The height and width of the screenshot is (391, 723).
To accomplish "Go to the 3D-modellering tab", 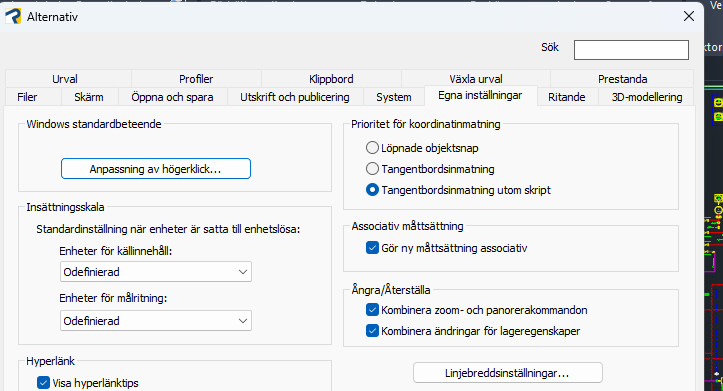I will tap(647, 97).
